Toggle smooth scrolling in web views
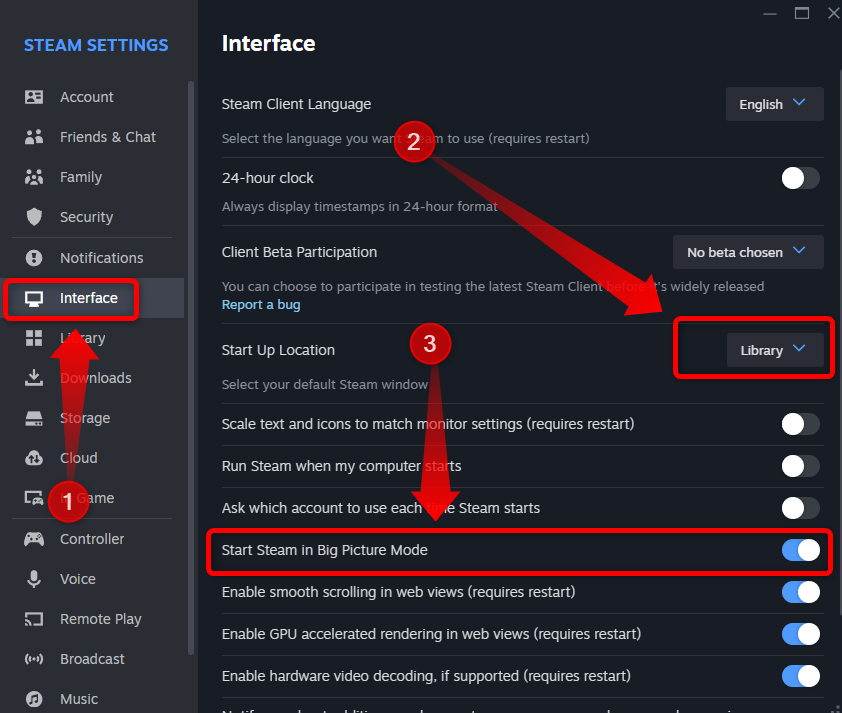Viewport: 842px width, 713px height. (800, 592)
